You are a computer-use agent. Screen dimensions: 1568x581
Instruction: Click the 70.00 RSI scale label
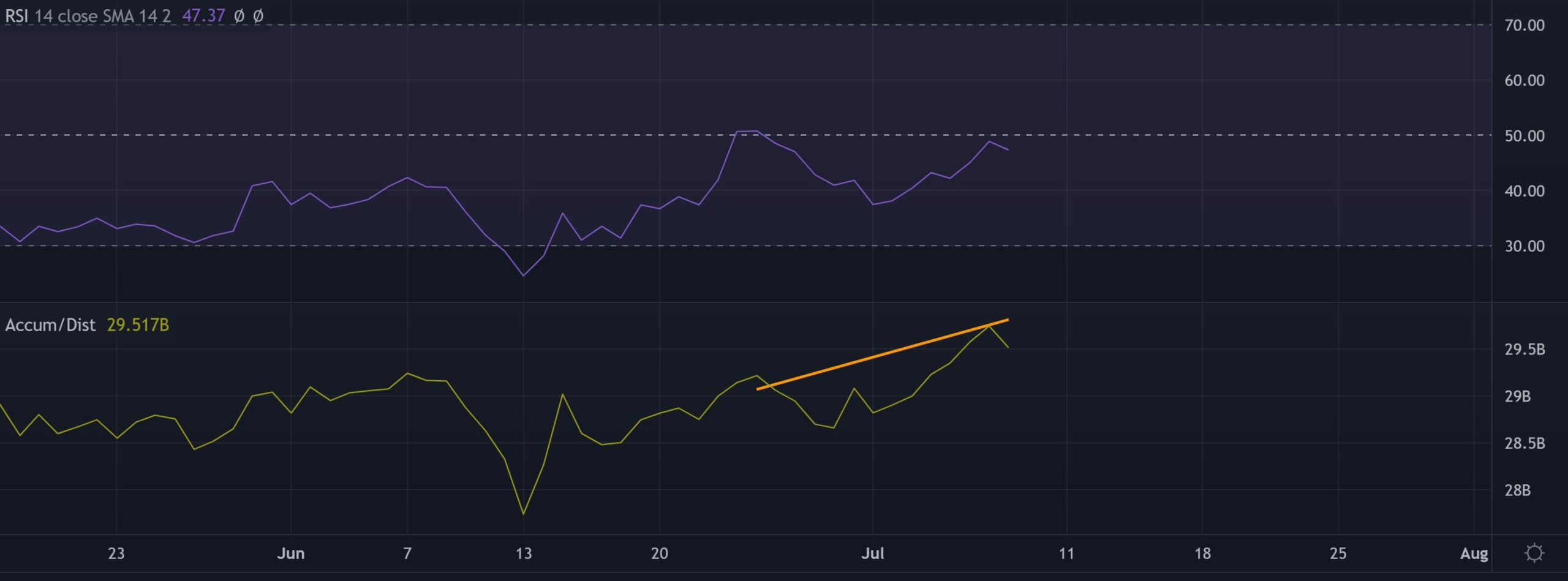coord(1524,25)
